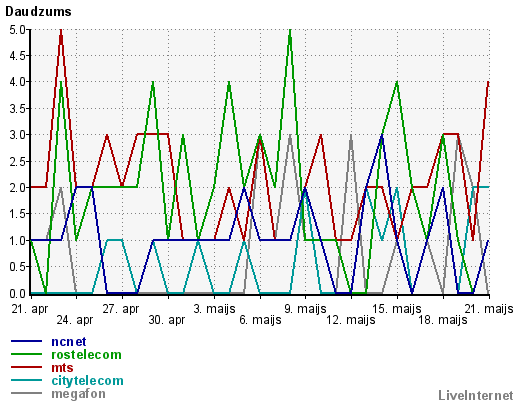Click the 12. maijs axis label
The height and width of the screenshot is (405, 520).
(x=351, y=320)
